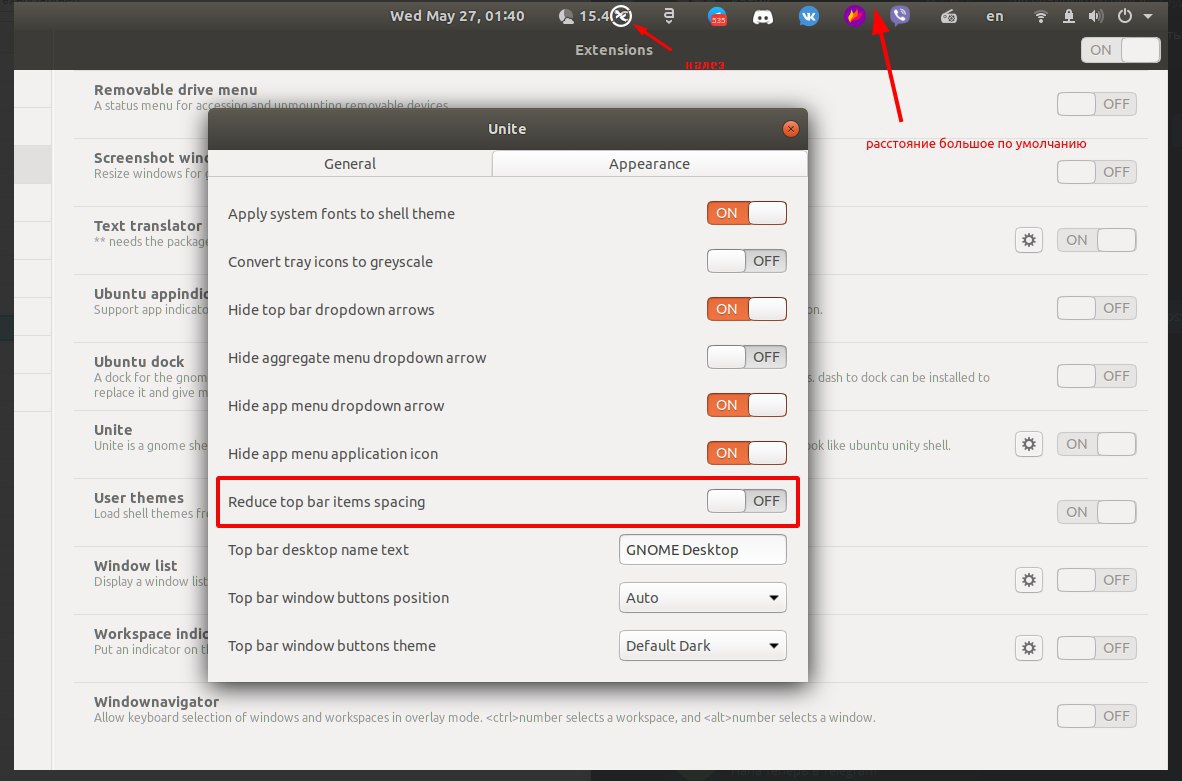Close the Unite preferences dialog
The height and width of the screenshot is (781, 1182).
click(x=790, y=129)
